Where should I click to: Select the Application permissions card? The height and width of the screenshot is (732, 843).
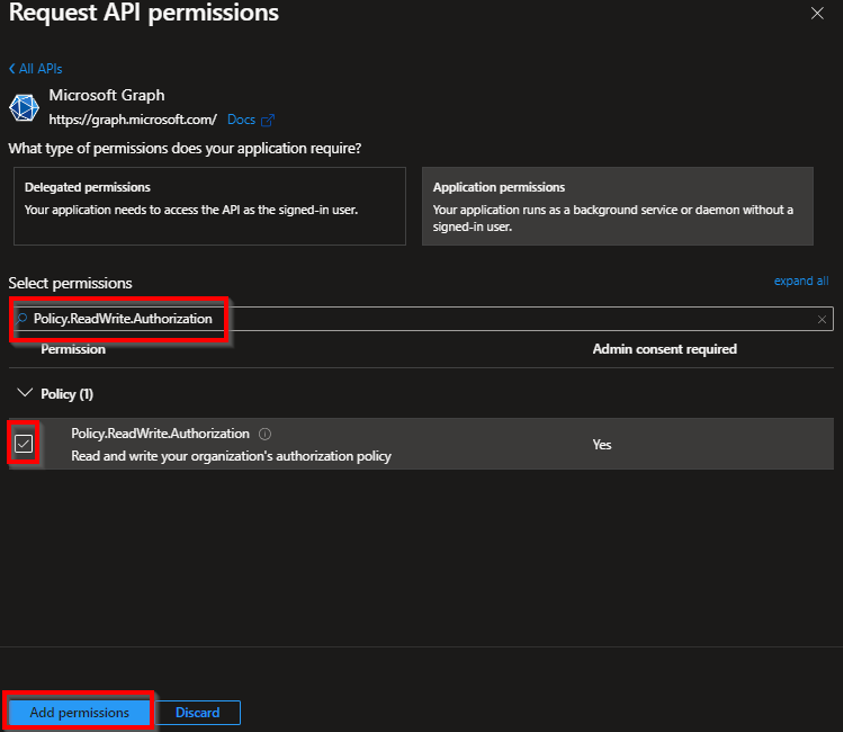tap(617, 206)
